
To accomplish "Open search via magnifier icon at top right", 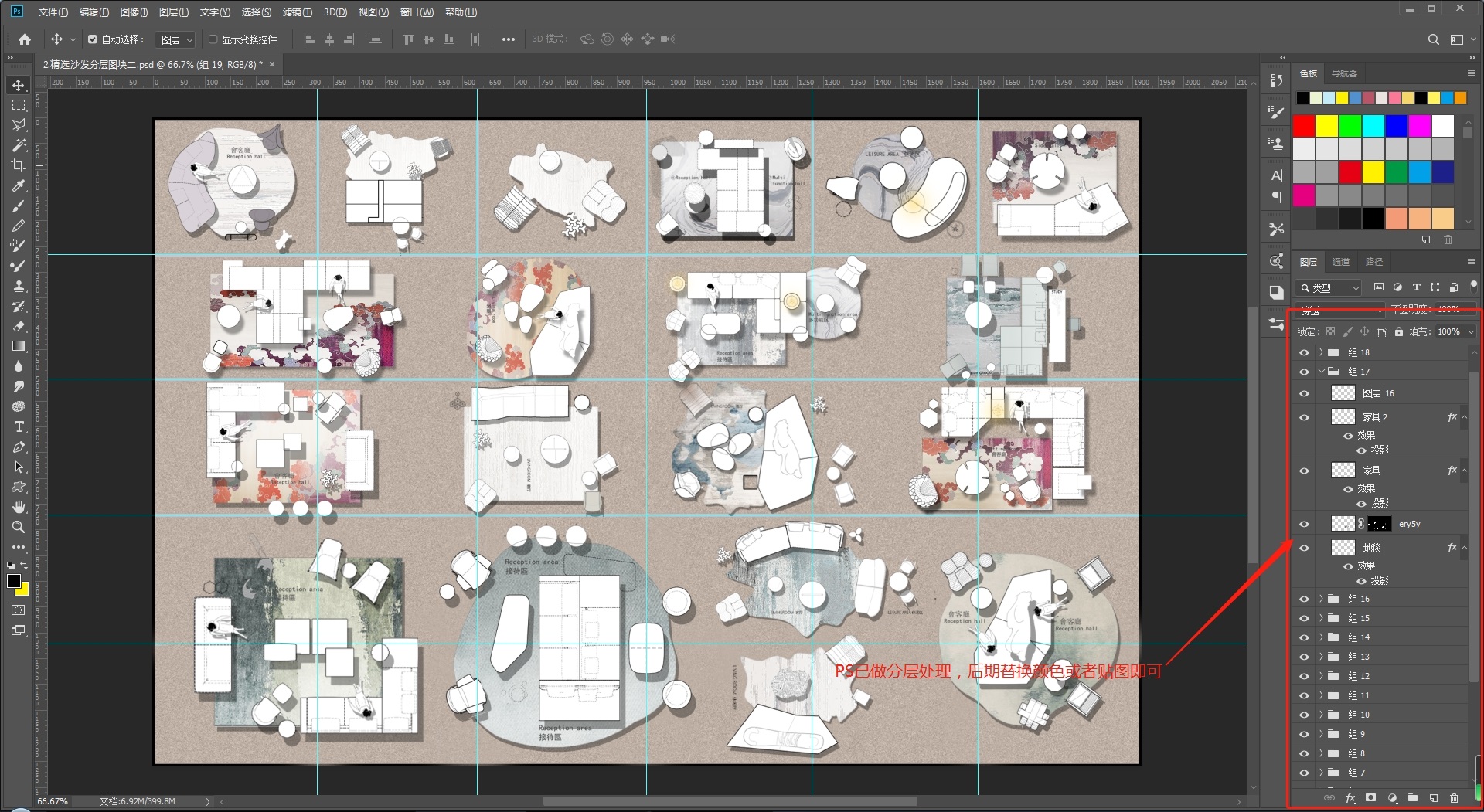I will click(x=1433, y=39).
